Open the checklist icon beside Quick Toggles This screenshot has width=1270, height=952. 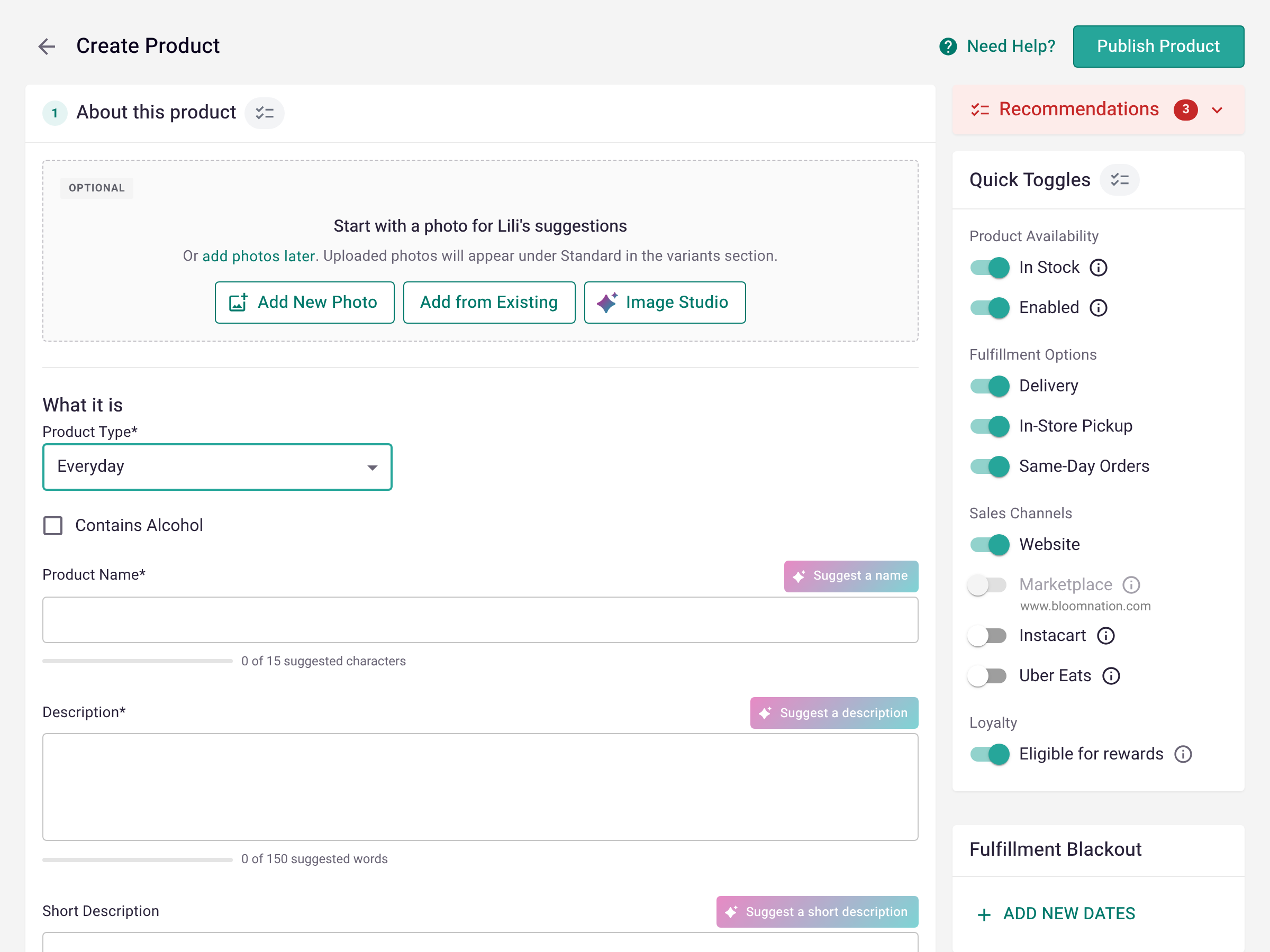pos(1120,180)
